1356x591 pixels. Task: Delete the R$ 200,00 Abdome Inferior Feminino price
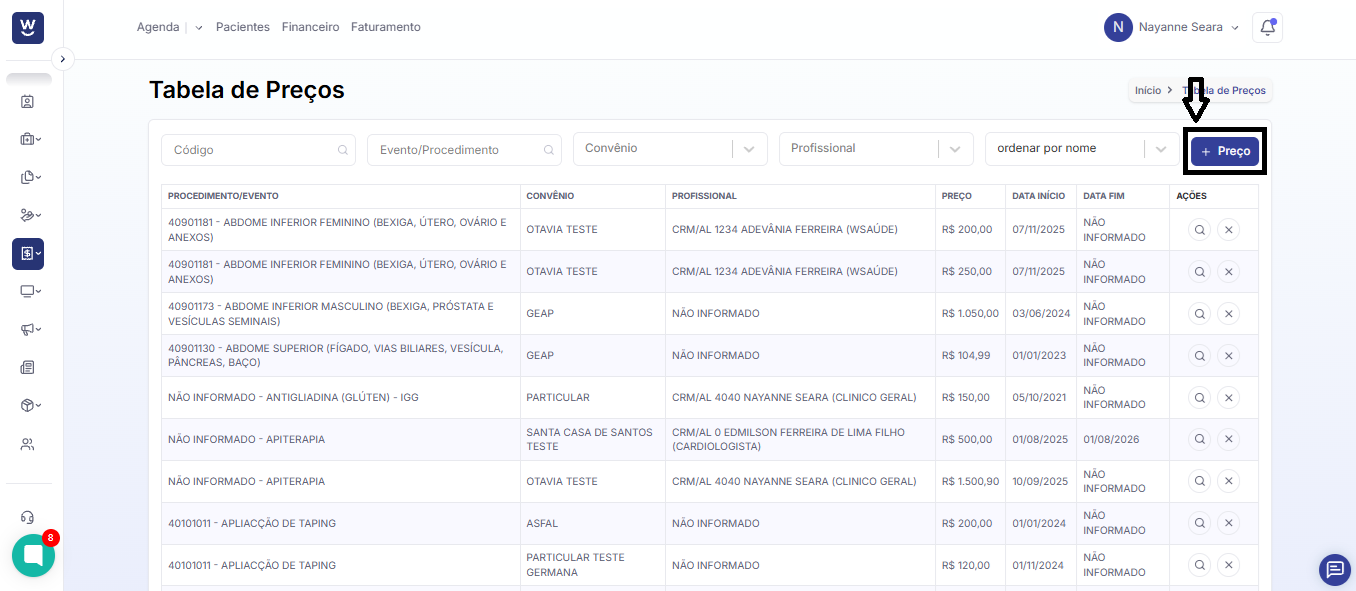coord(1229,230)
